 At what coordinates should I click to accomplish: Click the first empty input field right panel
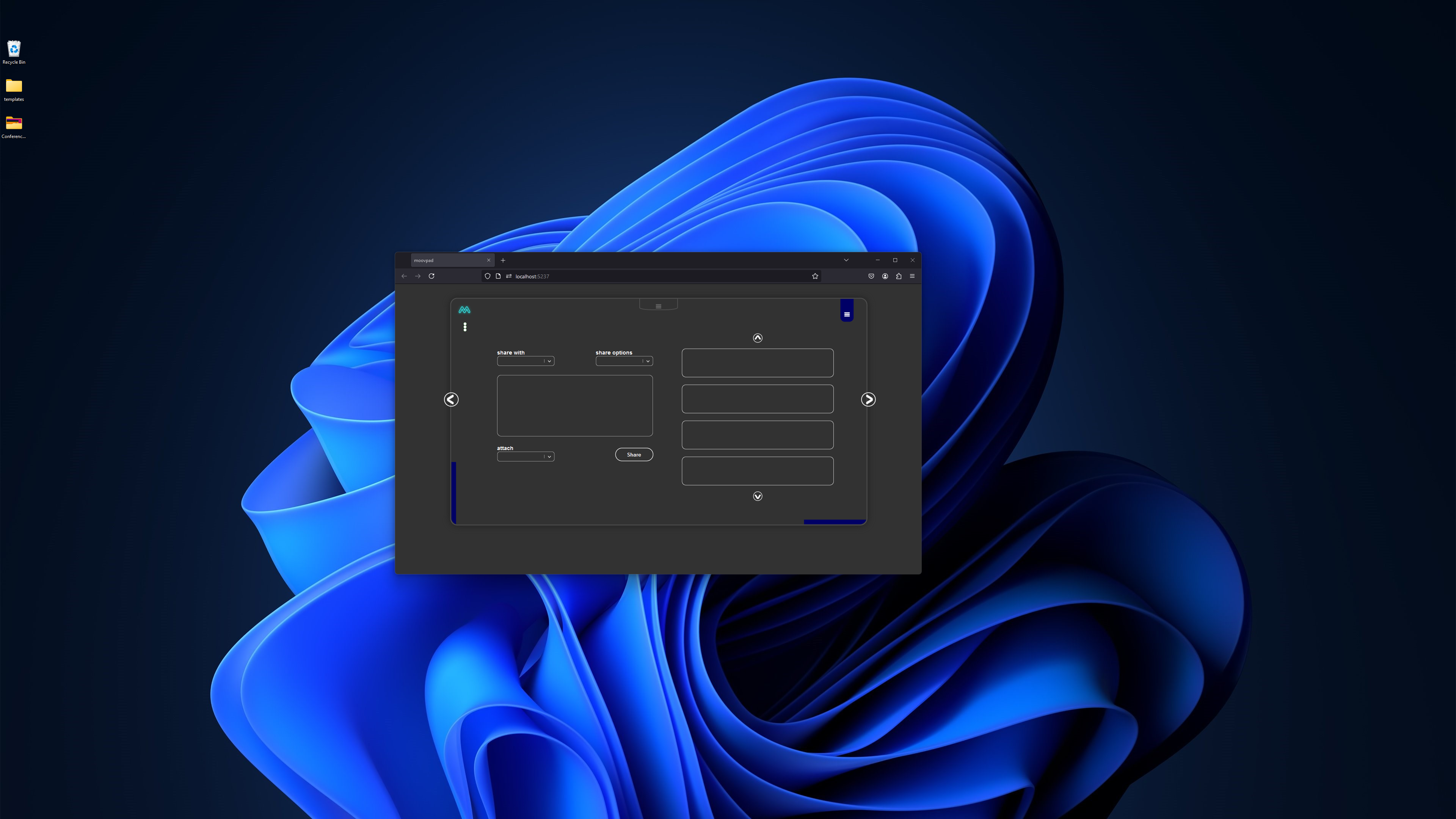[x=758, y=363]
